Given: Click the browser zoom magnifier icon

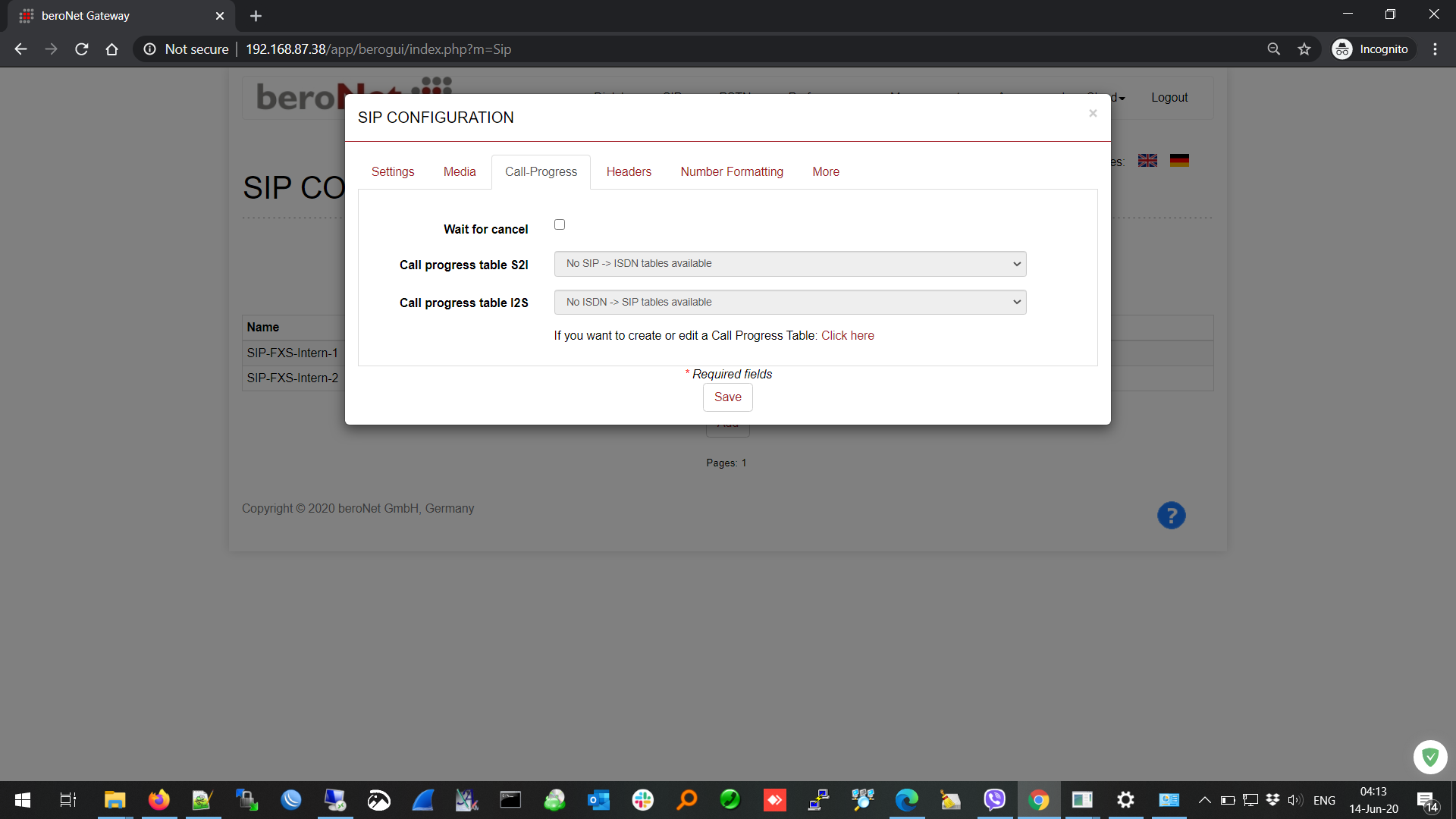Looking at the screenshot, I should point(1274,49).
